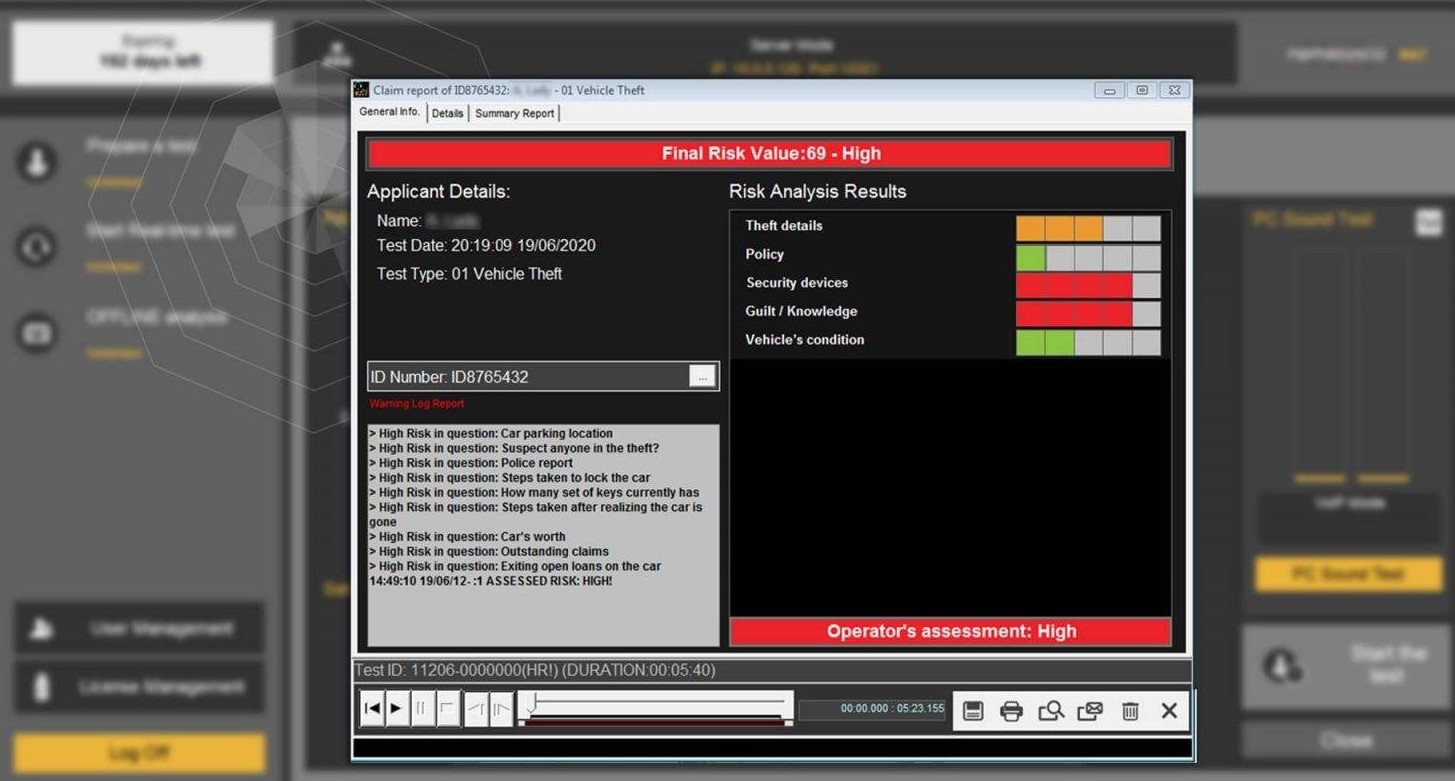The image size is (1455, 781).
Task: Click the red Security devices risk bar
Action: [x=1074, y=285]
